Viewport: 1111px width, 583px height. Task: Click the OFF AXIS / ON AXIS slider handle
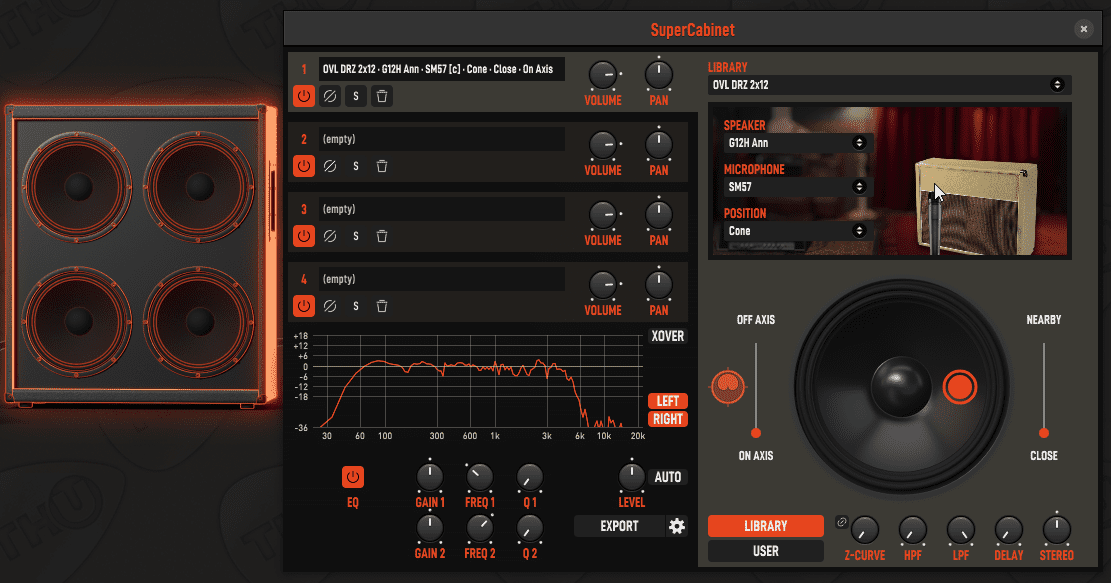[x=756, y=433]
